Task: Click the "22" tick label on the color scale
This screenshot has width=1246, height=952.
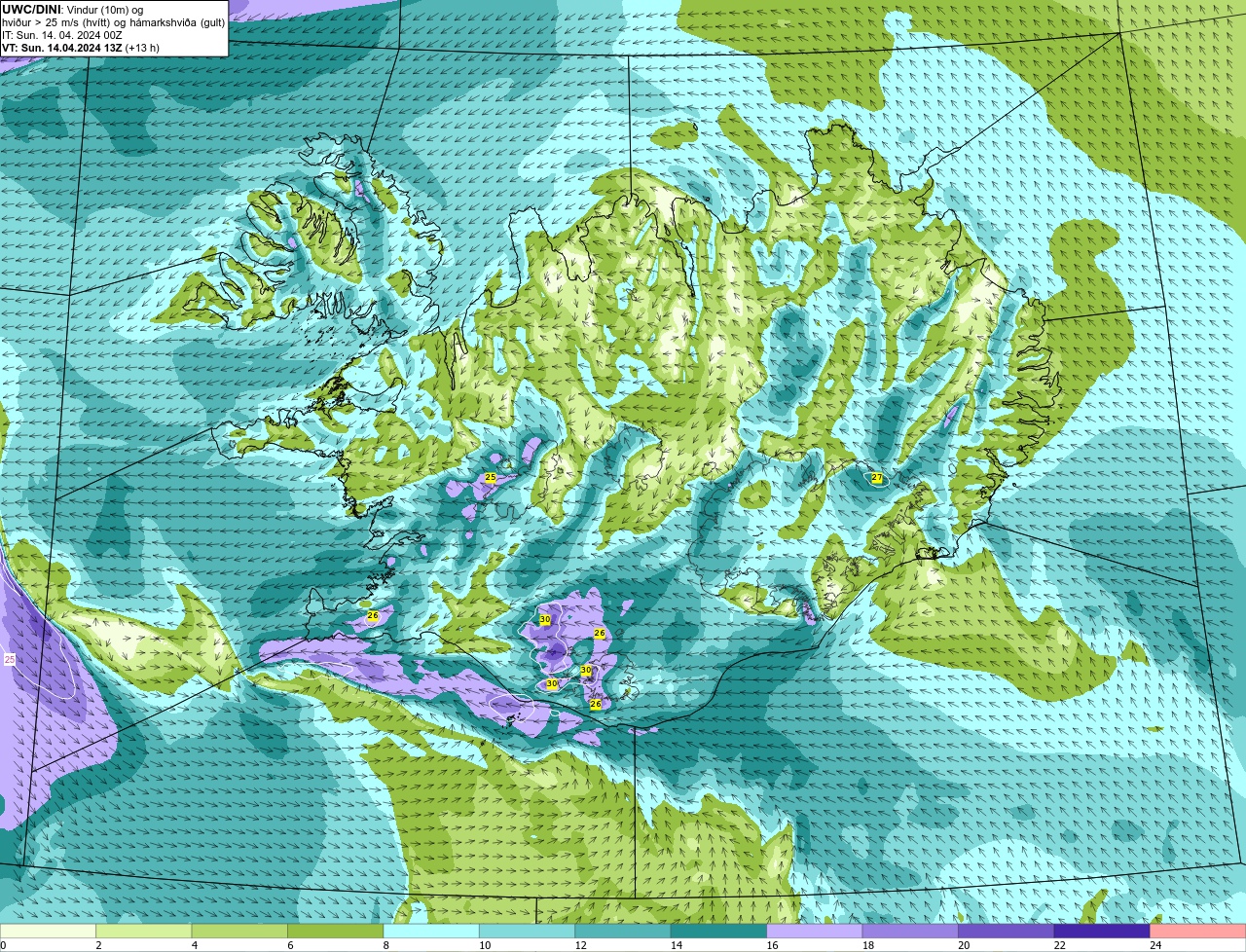Action: coord(1059,945)
